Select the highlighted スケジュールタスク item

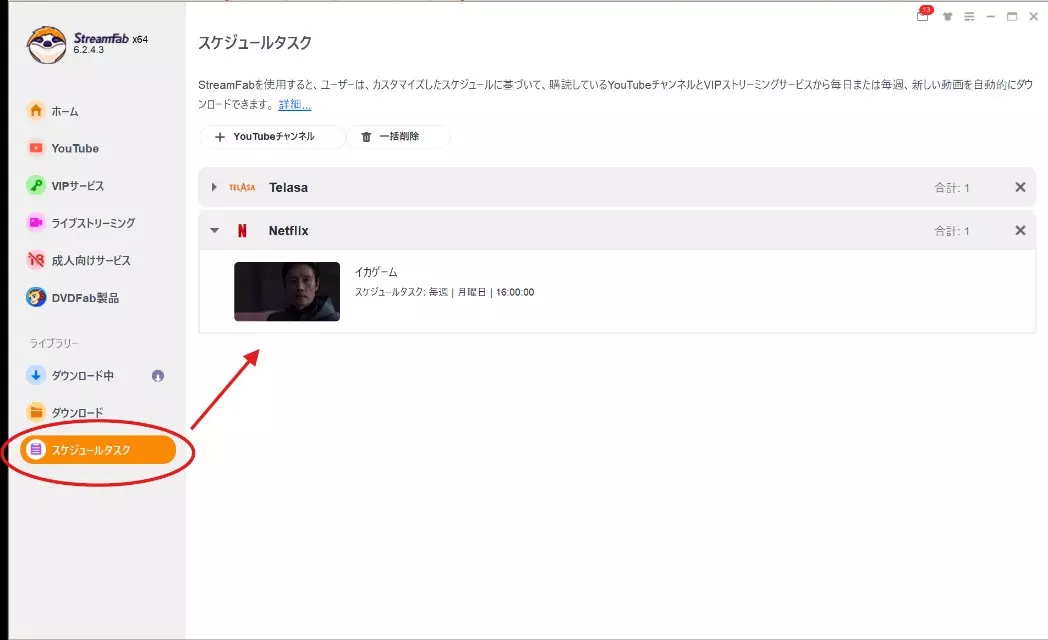pos(98,450)
